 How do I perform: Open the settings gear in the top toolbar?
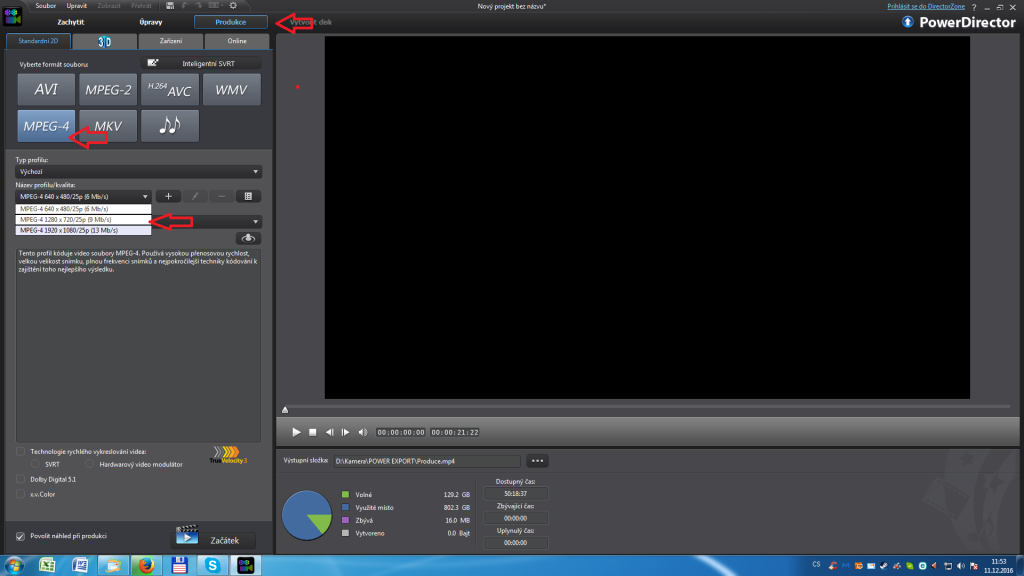tap(232, 6)
